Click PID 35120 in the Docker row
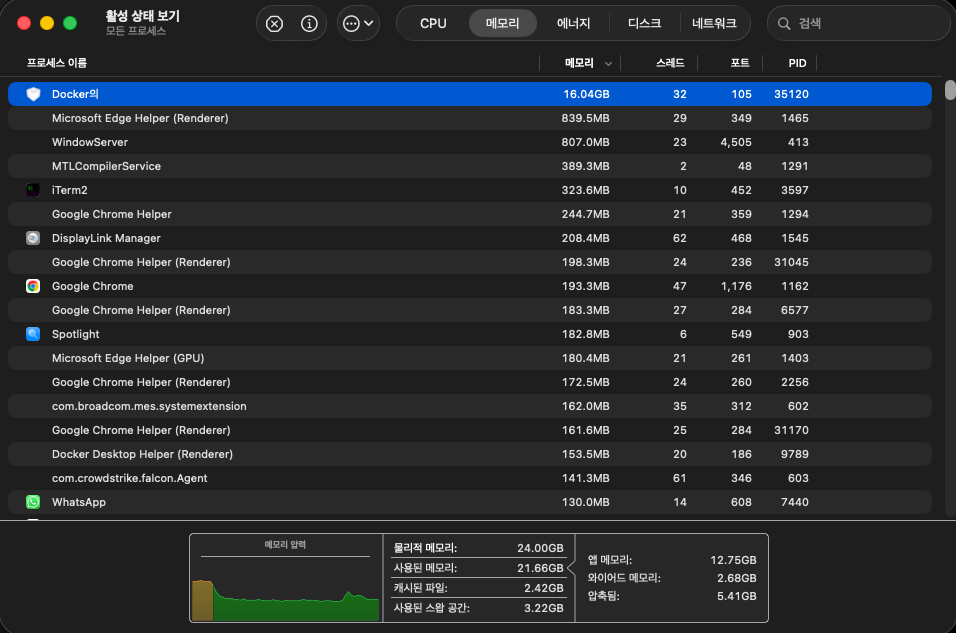This screenshot has height=633, width=956. 791,94
